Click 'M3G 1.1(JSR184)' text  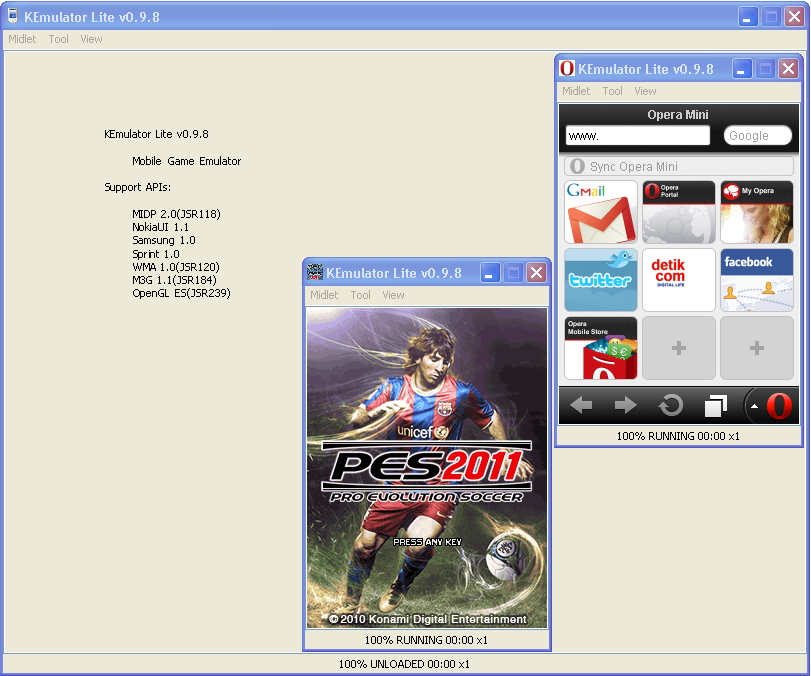pyautogui.click(x=174, y=280)
